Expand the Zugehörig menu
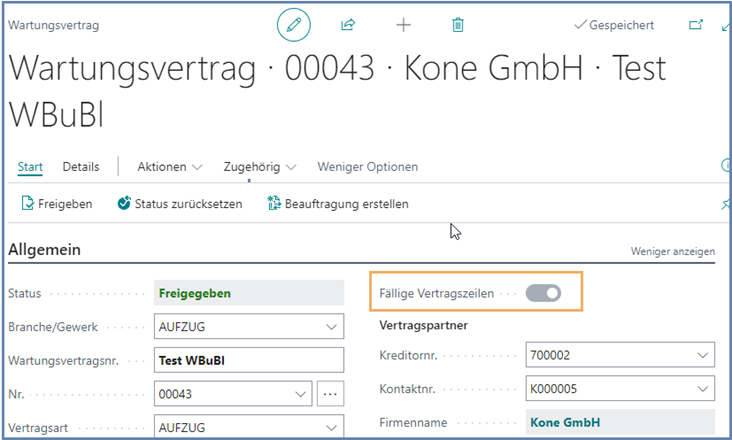The height and width of the screenshot is (440, 732). [x=260, y=167]
